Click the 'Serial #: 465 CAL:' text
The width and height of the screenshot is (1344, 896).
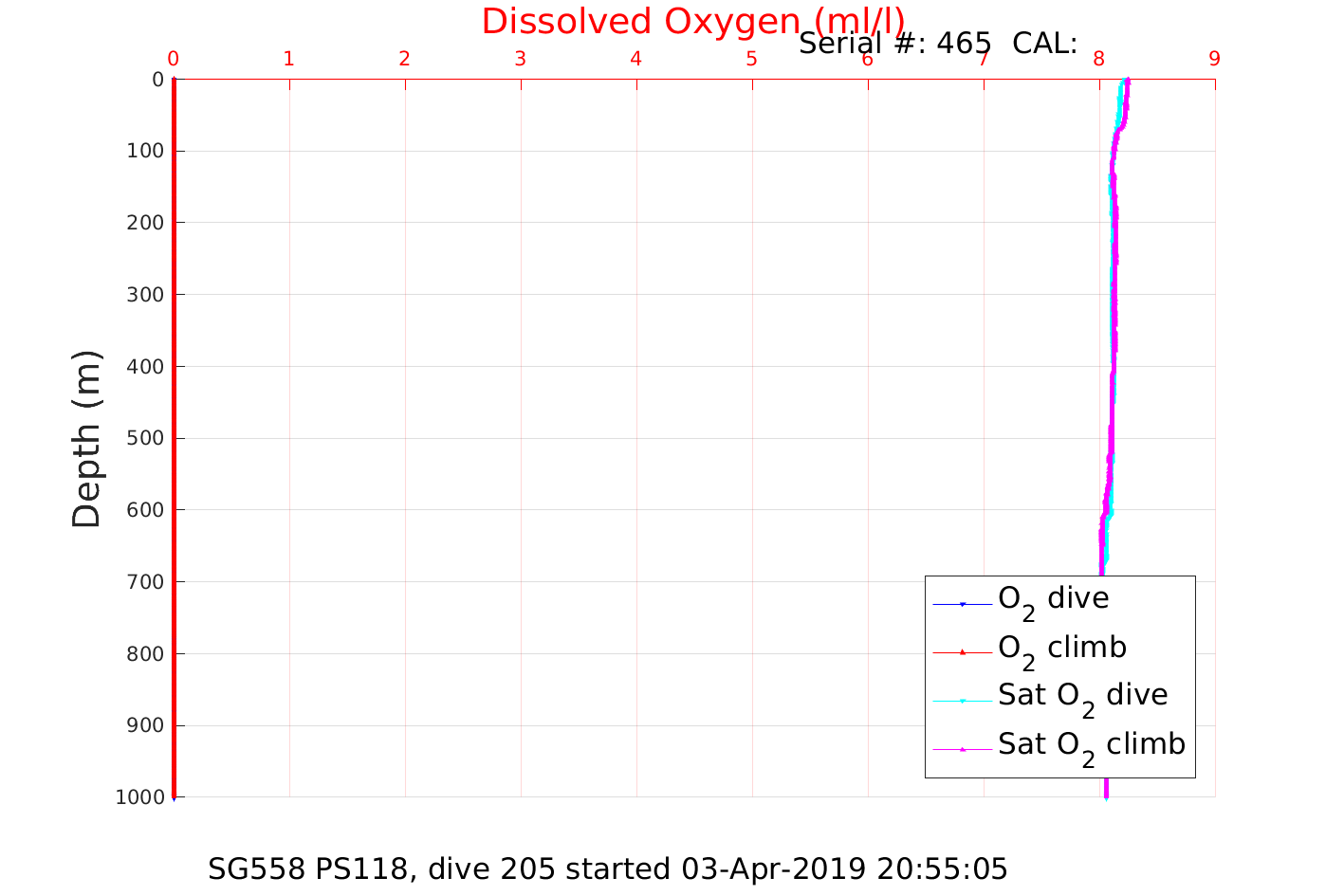point(938,44)
